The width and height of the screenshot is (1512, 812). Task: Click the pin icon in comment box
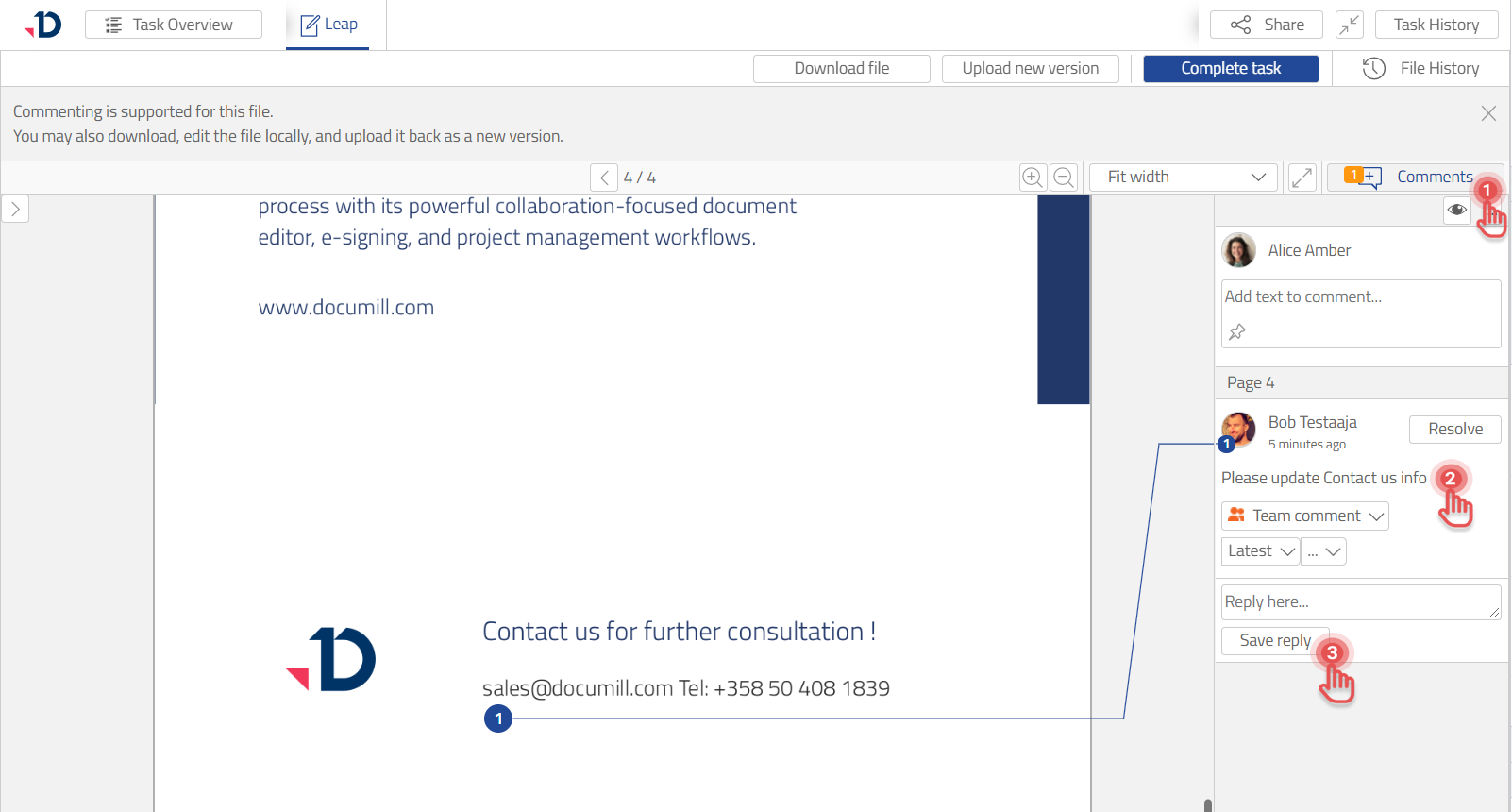click(x=1237, y=332)
